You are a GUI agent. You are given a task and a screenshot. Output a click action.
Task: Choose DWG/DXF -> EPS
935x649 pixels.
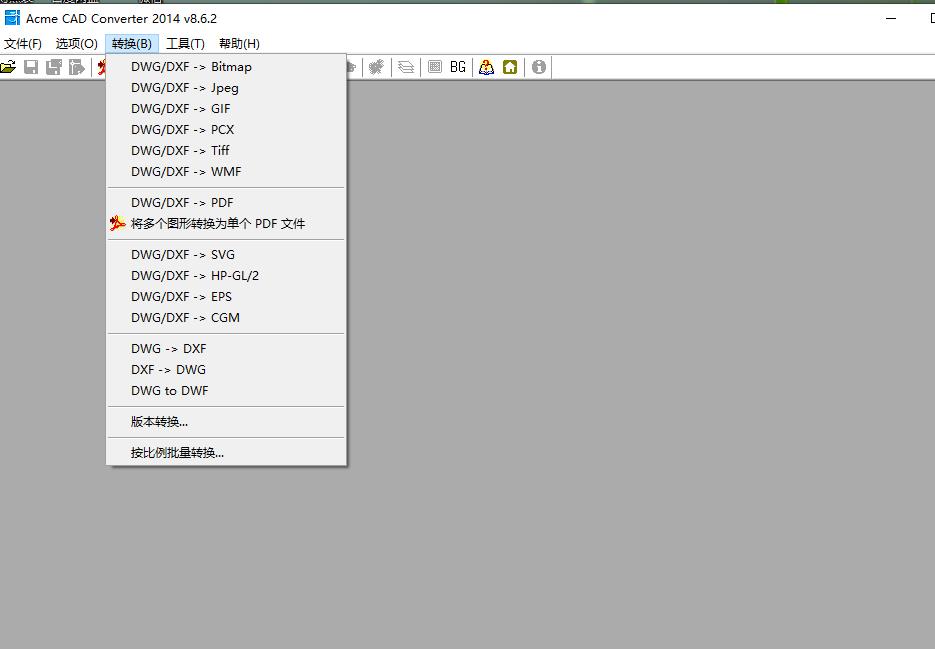tap(226, 296)
